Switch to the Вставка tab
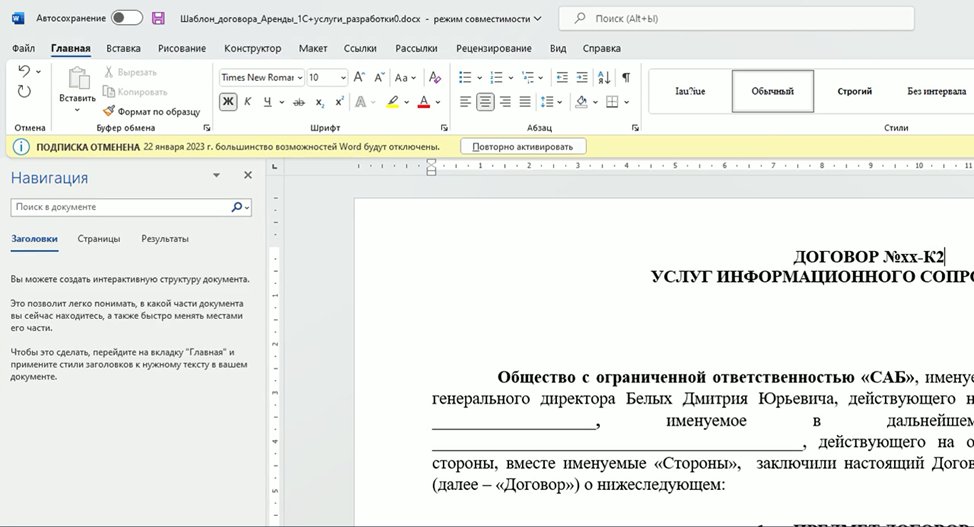Viewport: 974px width, 527px height. click(123, 48)
